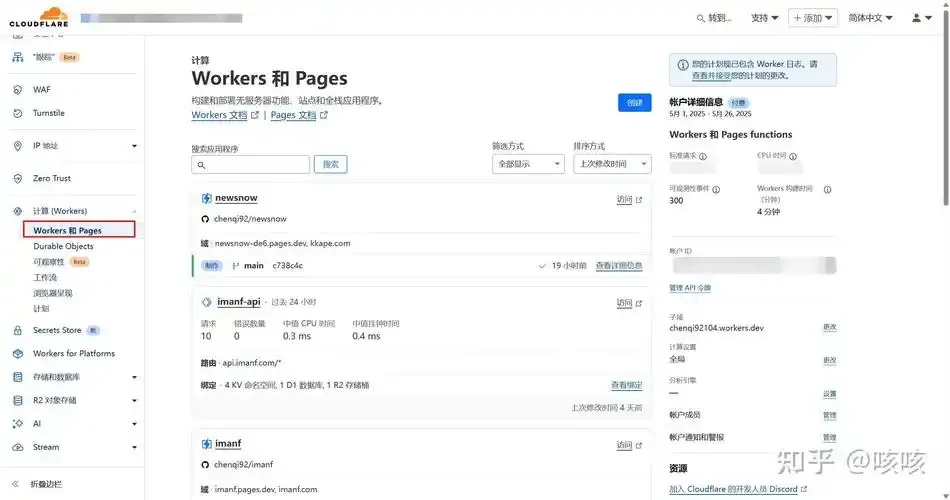950x500 pixels.
Task: Open the Simplified Chinese language dropdown
Action: tap(870, 18)
